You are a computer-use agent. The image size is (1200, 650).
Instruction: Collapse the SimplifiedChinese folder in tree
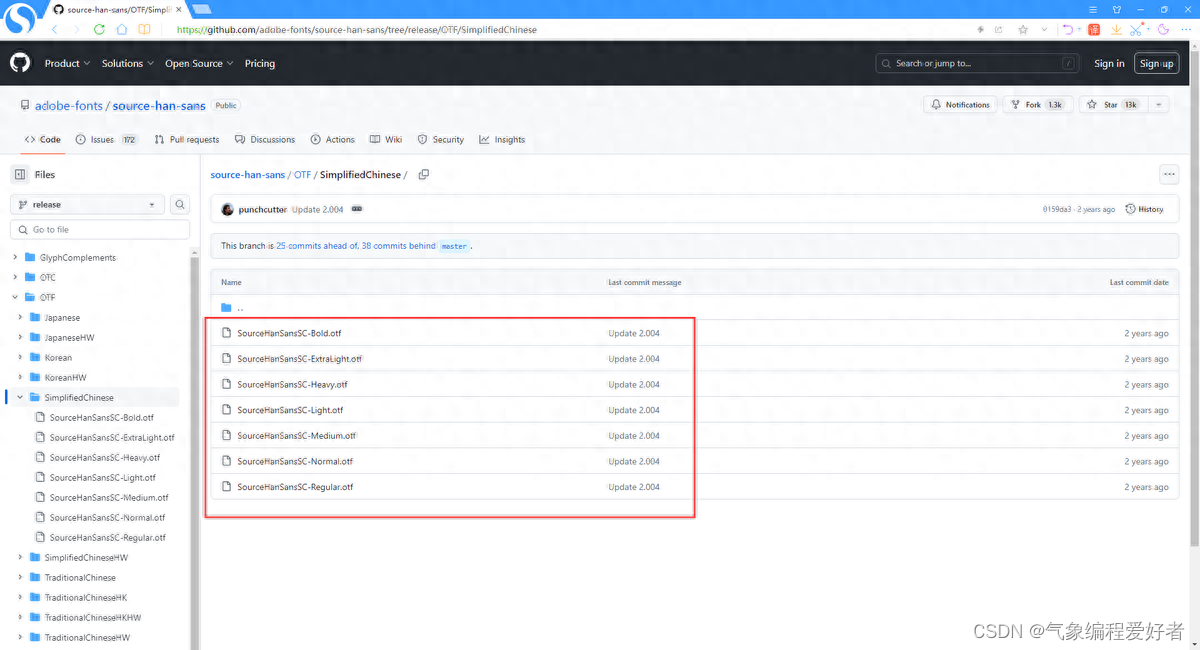pos(21,398)
